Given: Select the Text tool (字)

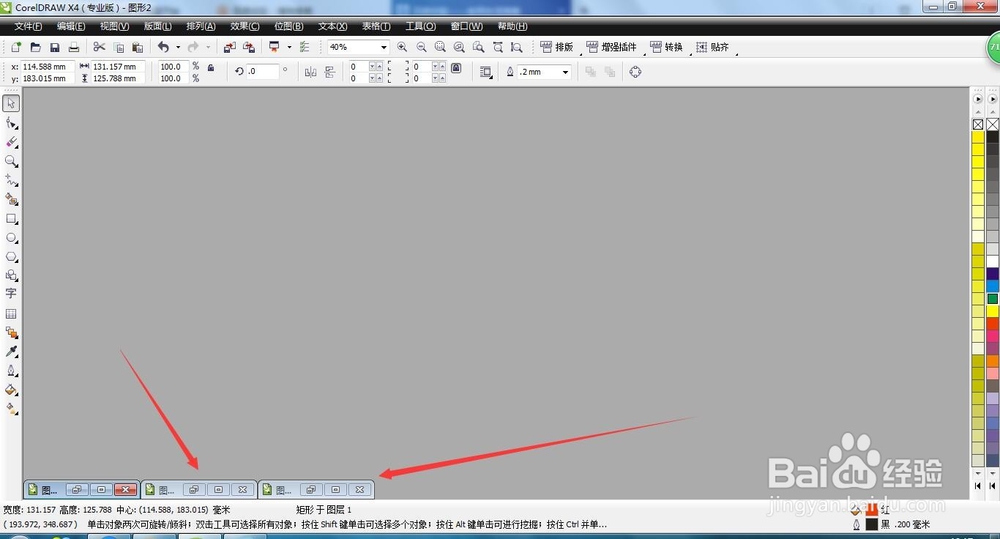Looking at the screenshot, I should [11, 293].
